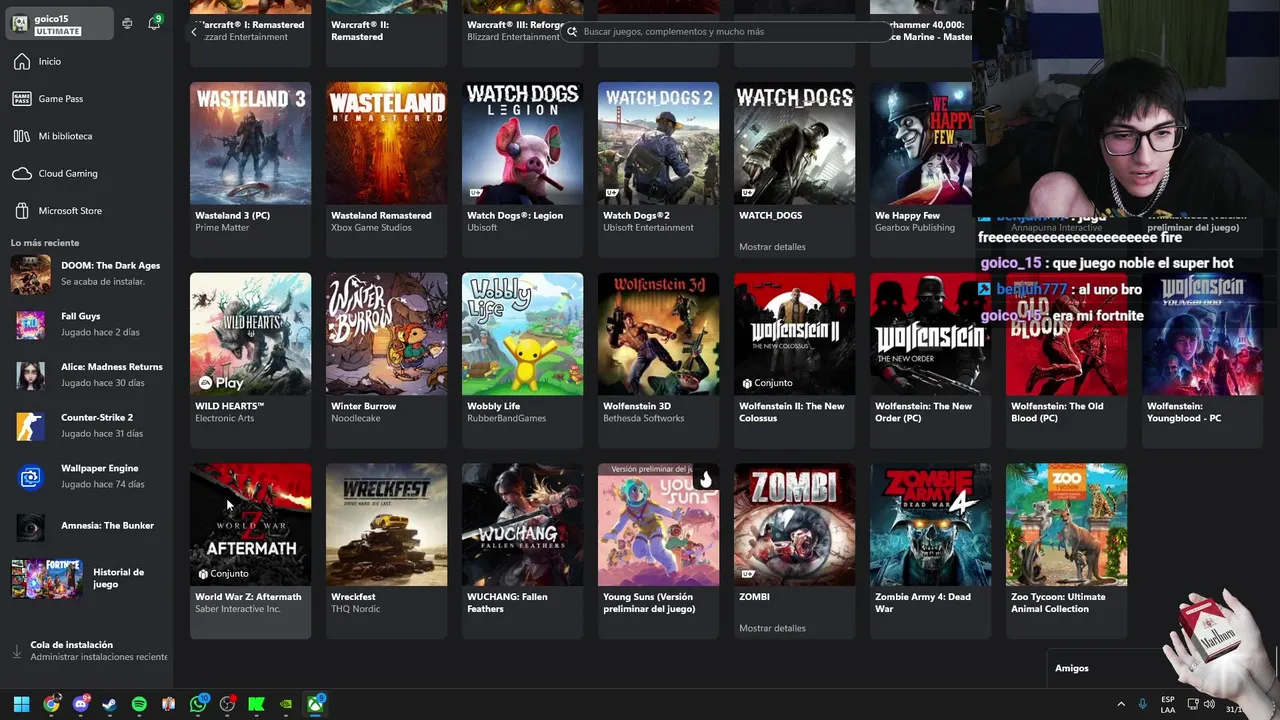Open Wolfenstein II: The New Colossus card
1280x720 pixels.
point(794,360)
